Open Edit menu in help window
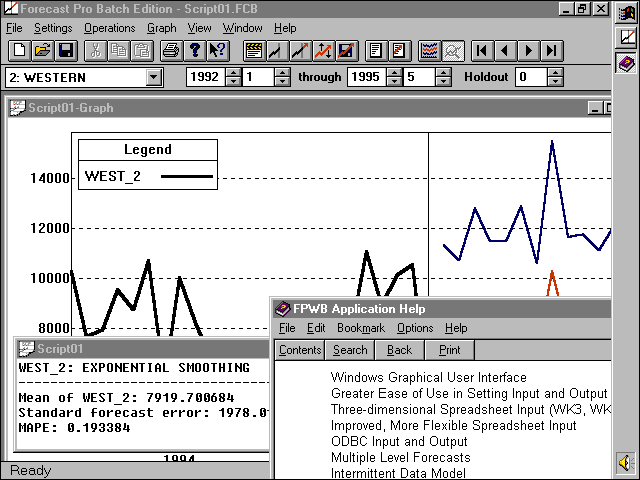This screenshot has width=640, height=480. (316, 328)
